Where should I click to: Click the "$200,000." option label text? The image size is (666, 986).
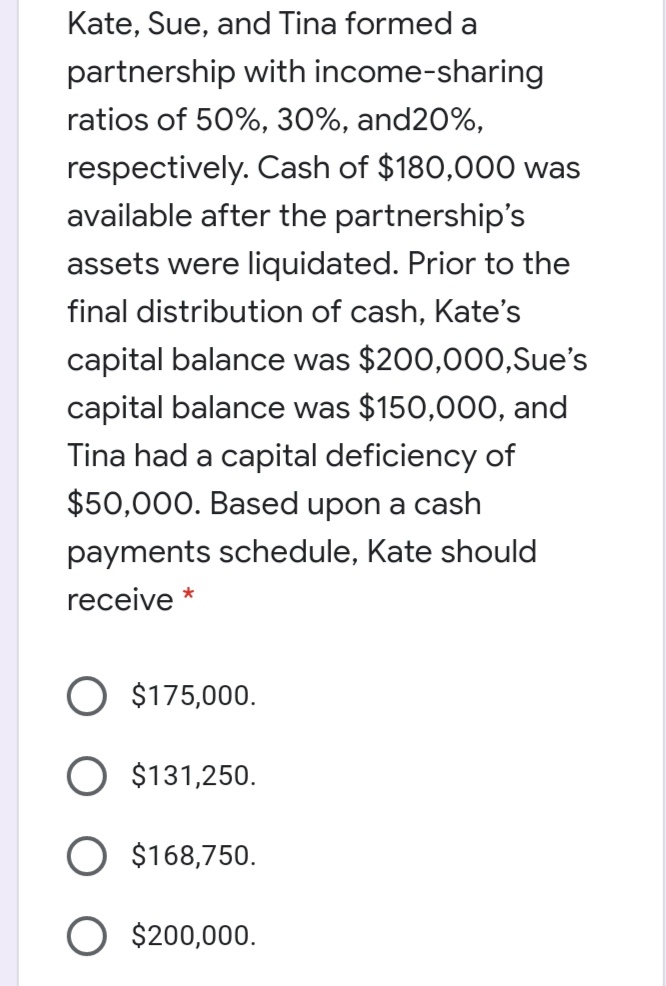[x=194, y=937]
